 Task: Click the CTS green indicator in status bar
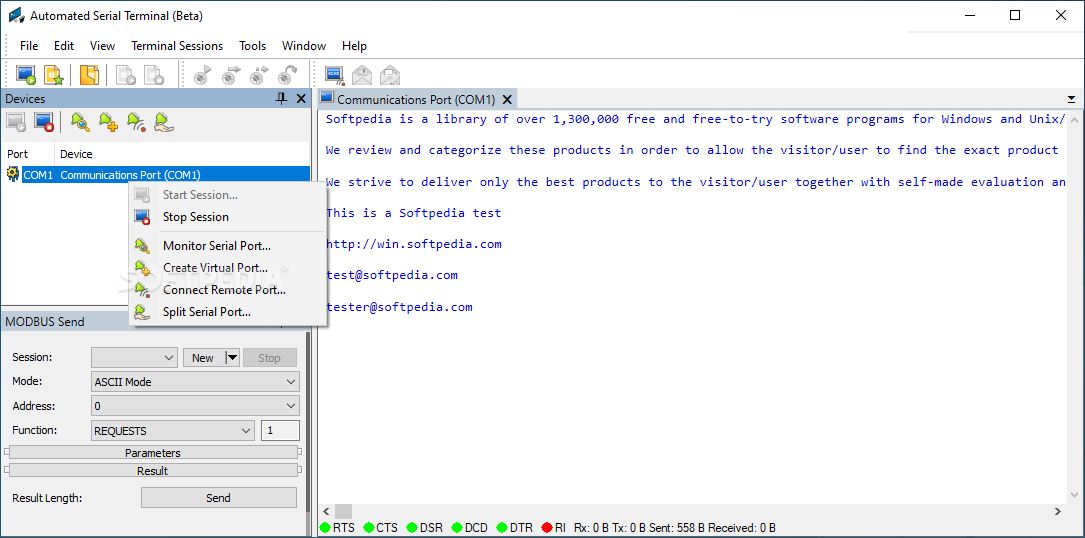point(369,528)
